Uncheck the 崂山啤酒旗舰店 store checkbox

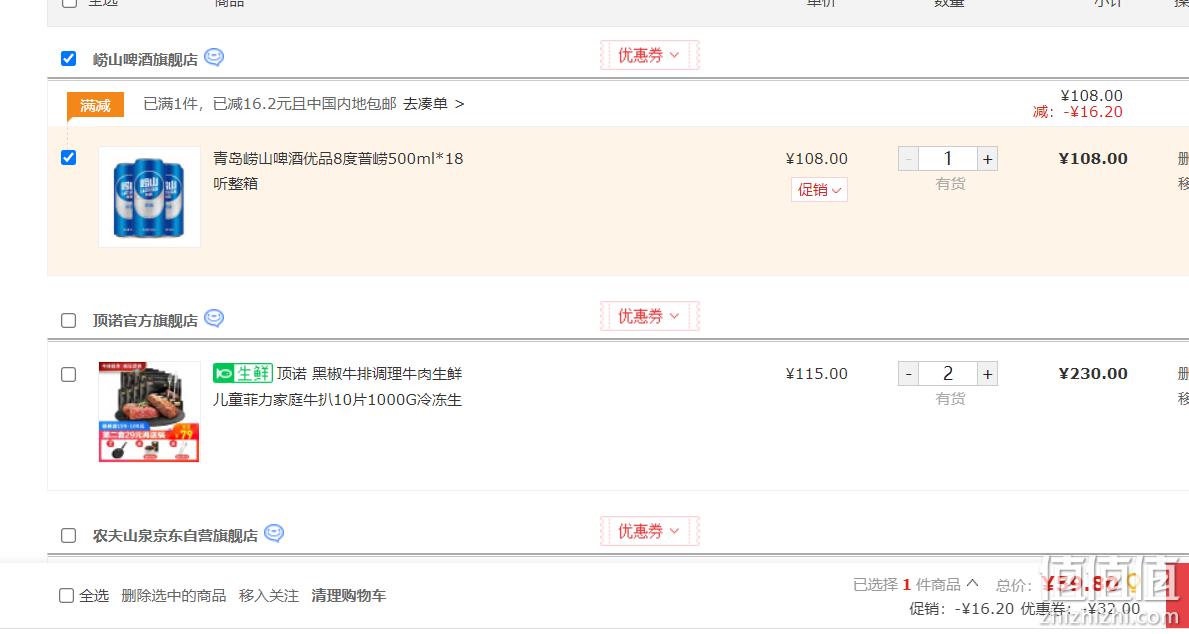[68, 58]
